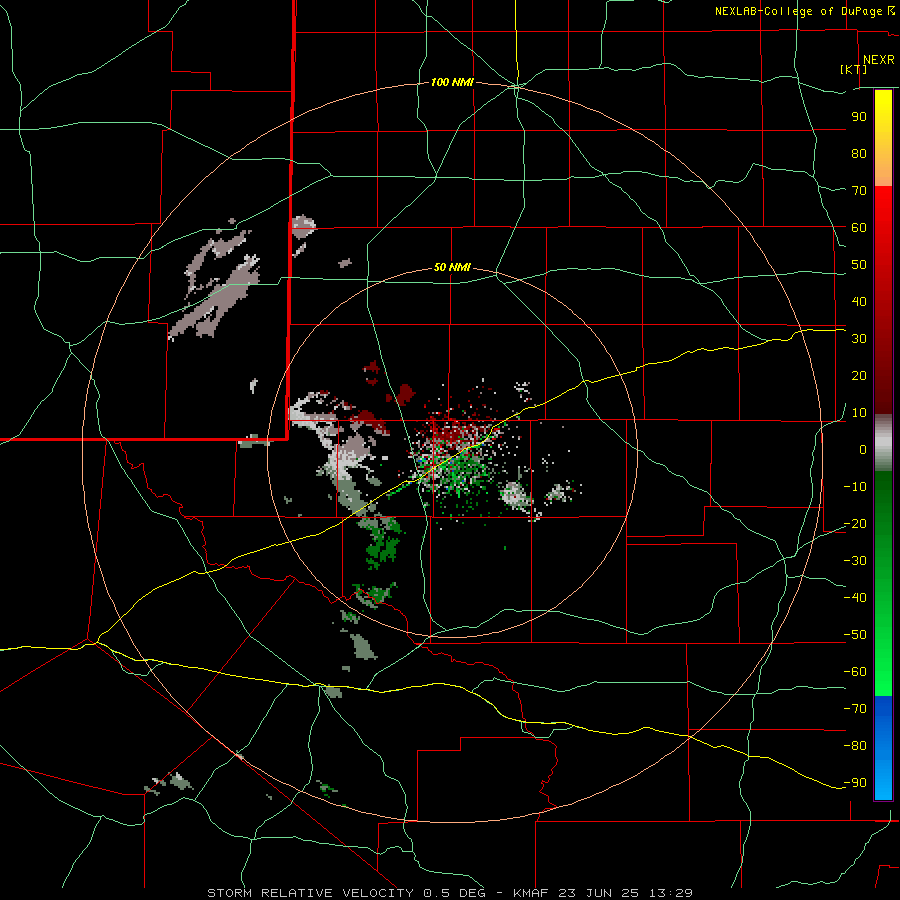Click the 50 NMI range ring label

[452, 267]
